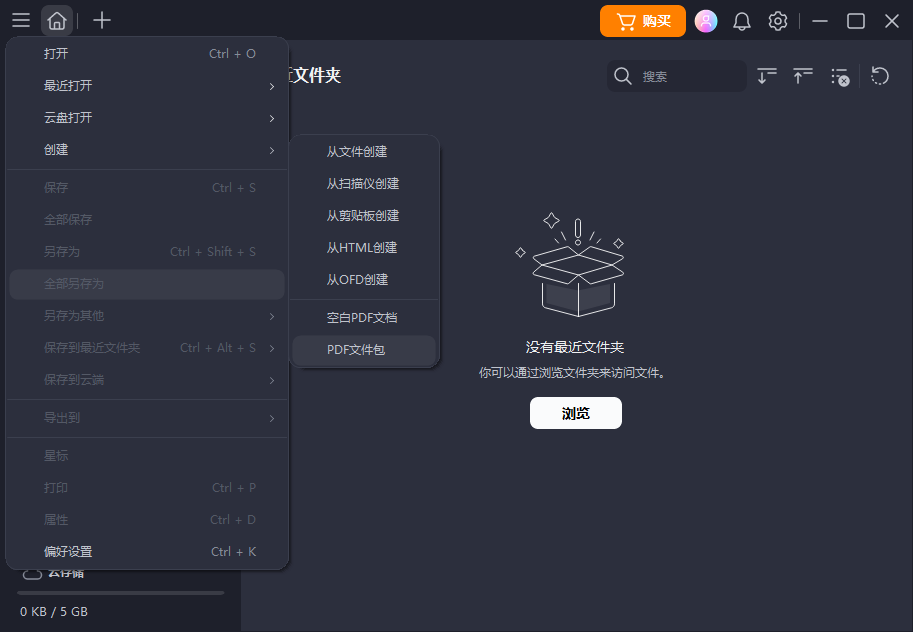
Task: Sort folders in descending order
Action: click(x=767, y=76)
